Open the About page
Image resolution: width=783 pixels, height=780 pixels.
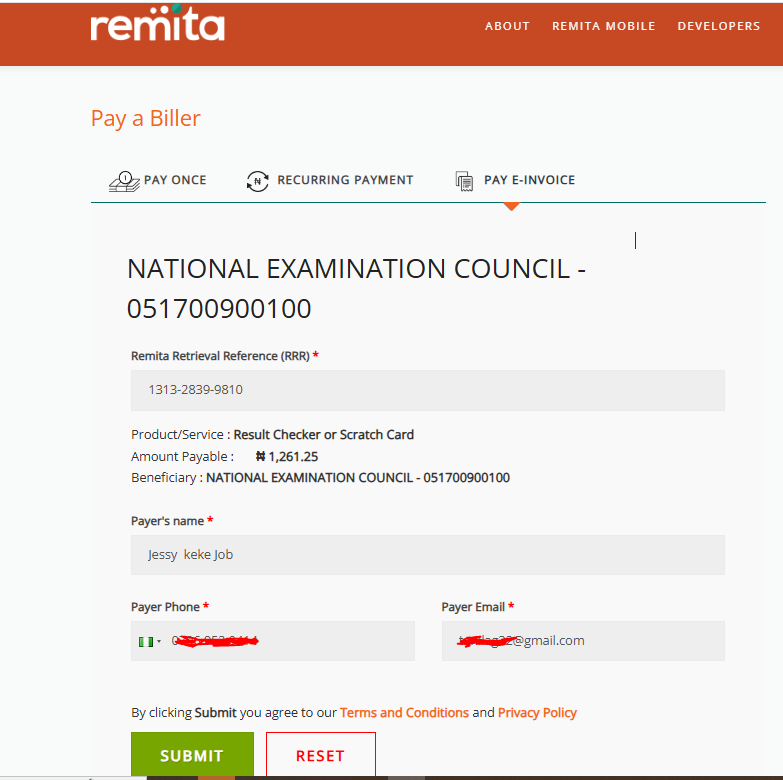pyautogui.click(x=507, y=26)
